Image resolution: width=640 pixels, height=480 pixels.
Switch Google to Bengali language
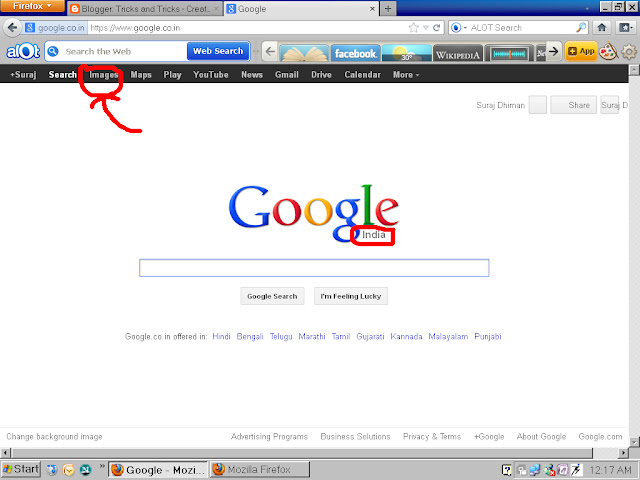click(250, 337)
